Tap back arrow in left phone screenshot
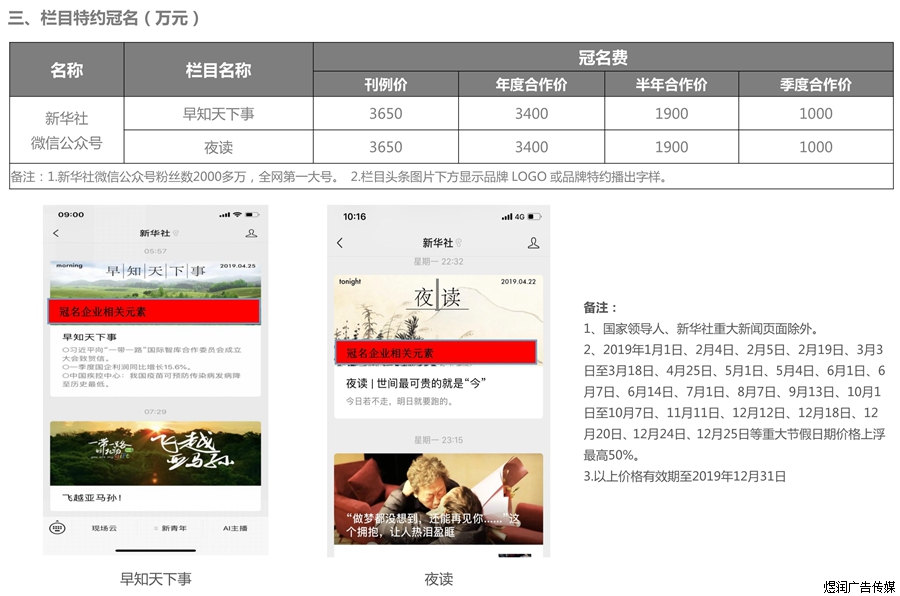Image resolution: width=900 pixels, height=596 pixels. coord(56,233)
